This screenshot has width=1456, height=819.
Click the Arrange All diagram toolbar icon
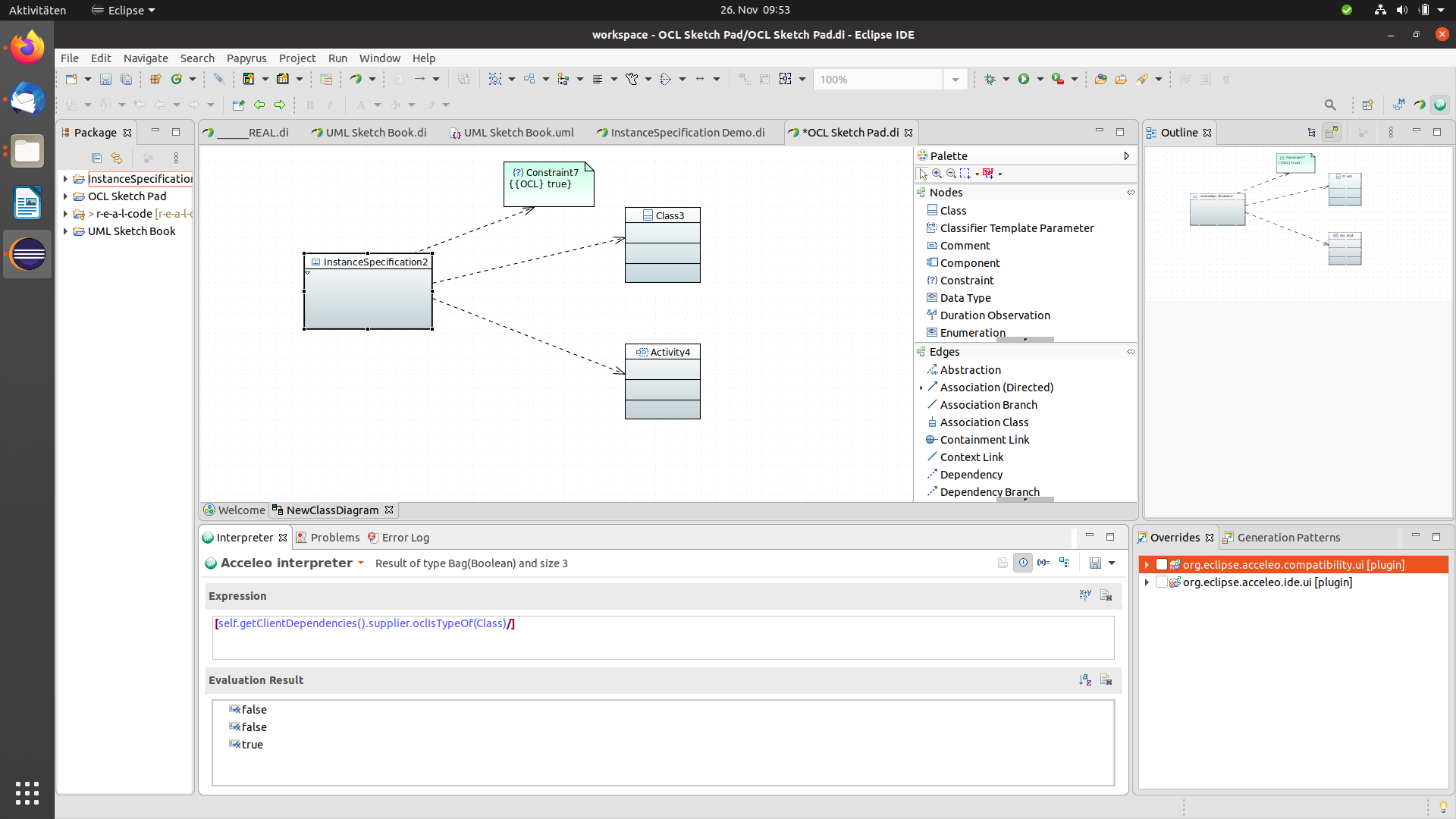coord(495,79)
